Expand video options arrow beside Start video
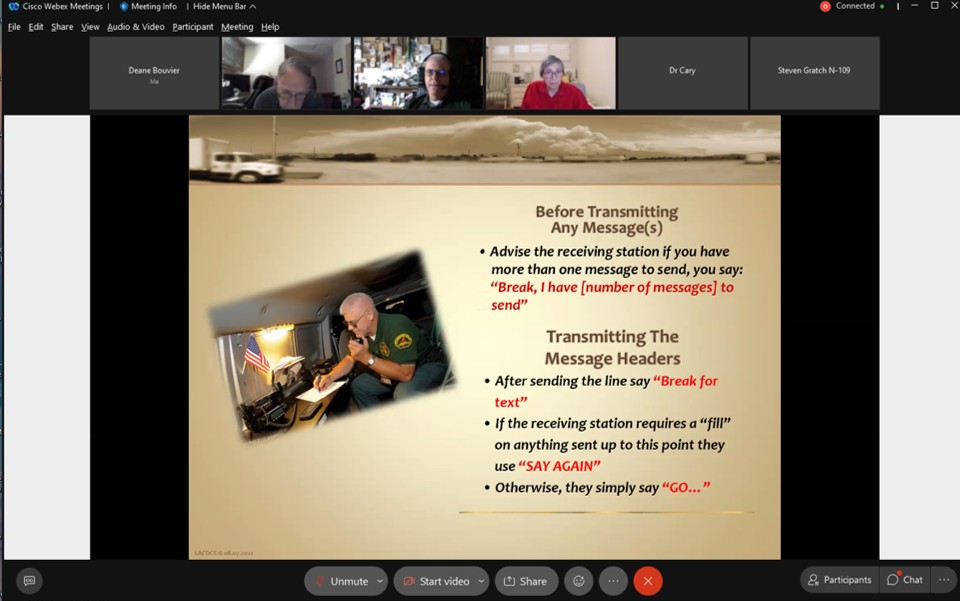 pyautogui.click(x=481, y=581)
